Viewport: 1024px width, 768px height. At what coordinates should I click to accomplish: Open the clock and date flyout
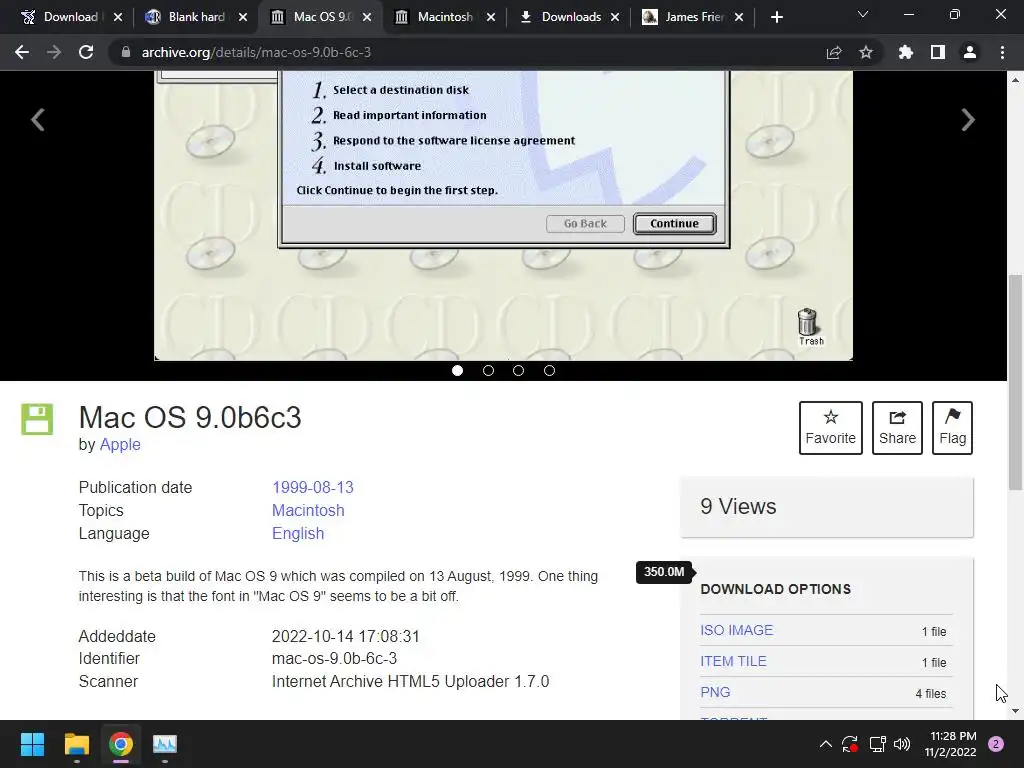950,744
